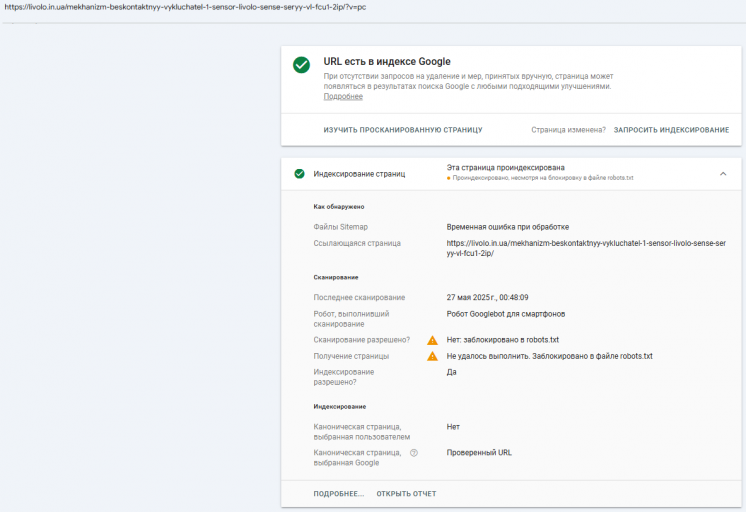Click 'Индексирование страниц' row title
The width and height of the screenshot is (746, 512).
point(359,174)
